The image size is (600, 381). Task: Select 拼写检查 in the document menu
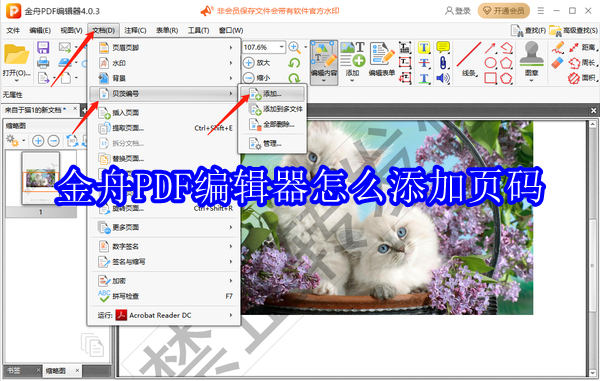click(x=164, y=296)
